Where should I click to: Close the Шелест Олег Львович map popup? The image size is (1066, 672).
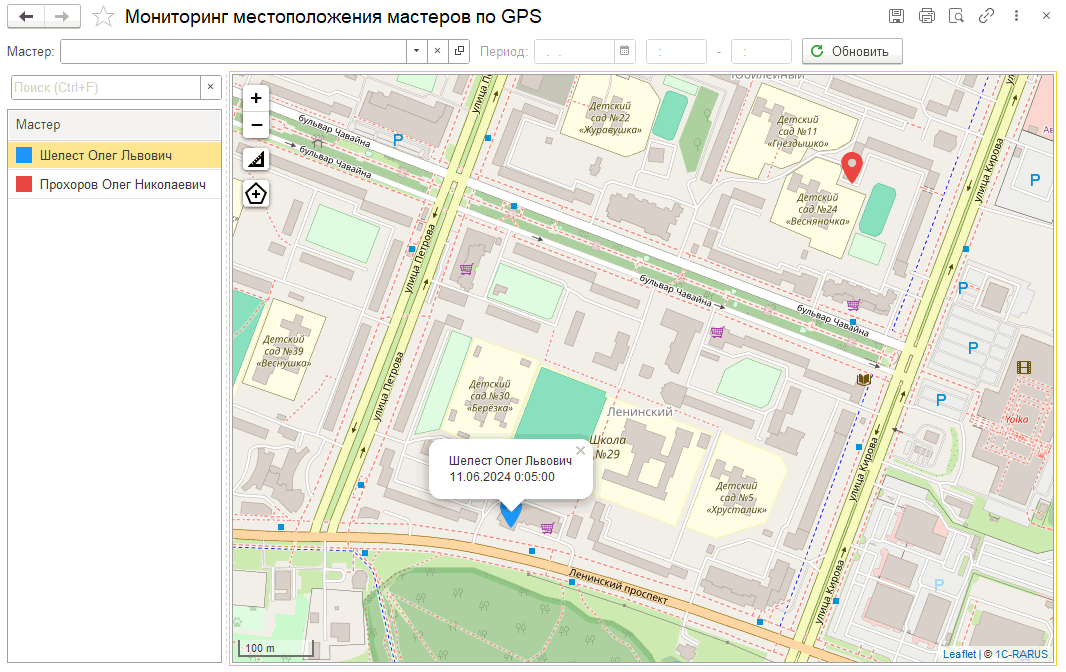[580, 450]
